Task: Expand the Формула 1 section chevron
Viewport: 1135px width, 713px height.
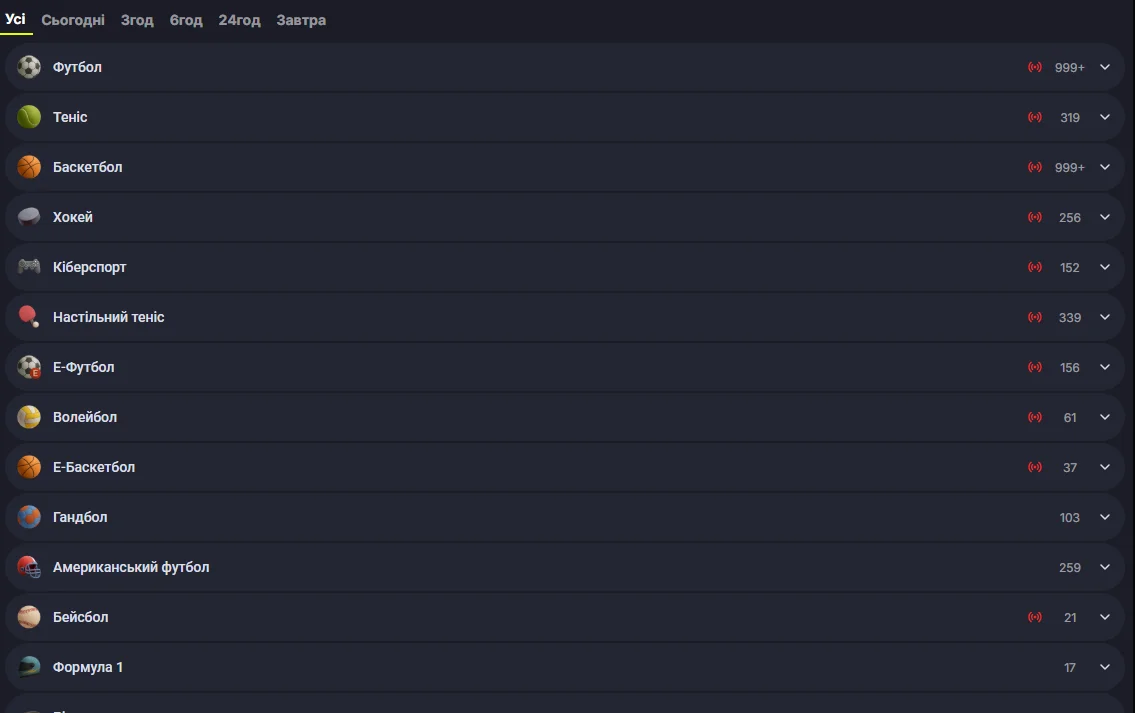Action: [1105, 667]
